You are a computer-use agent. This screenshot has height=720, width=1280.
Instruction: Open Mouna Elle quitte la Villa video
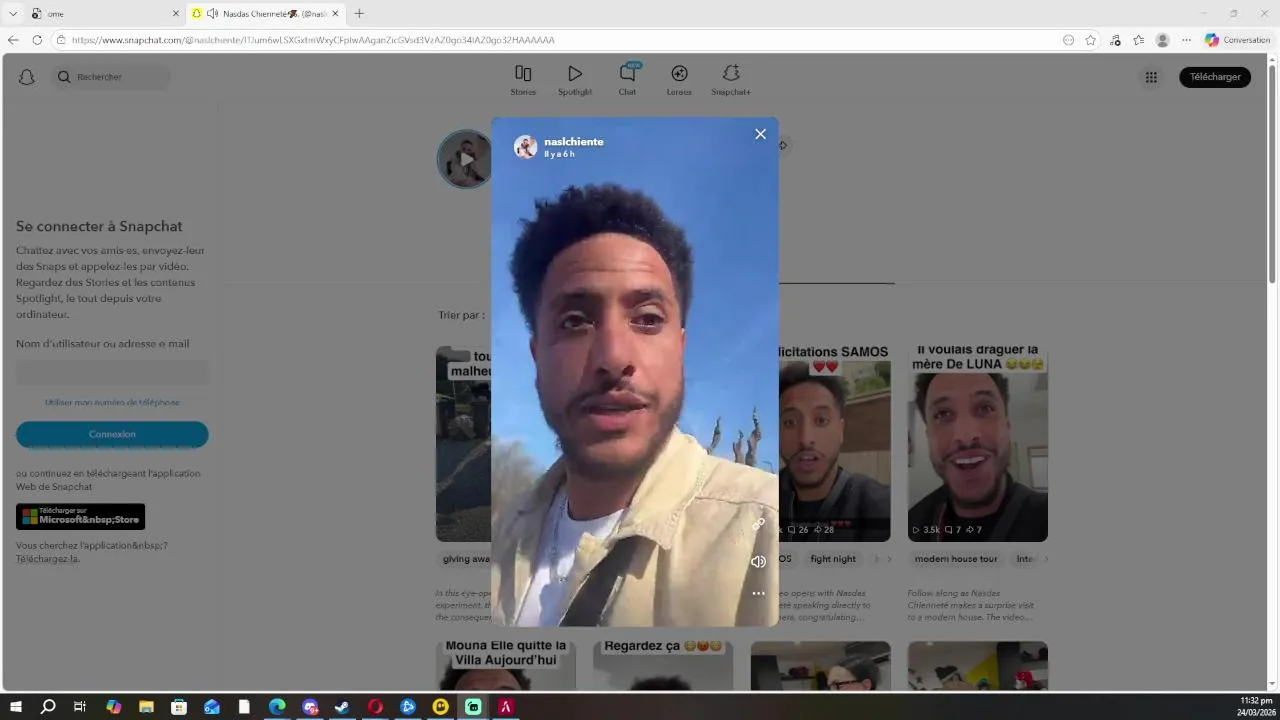pos(506,666)
